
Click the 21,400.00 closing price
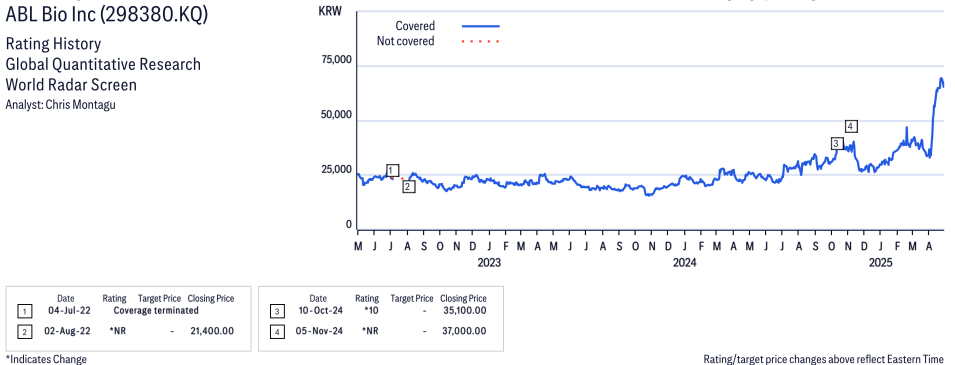pyautogui.click(x=211, y=330)
